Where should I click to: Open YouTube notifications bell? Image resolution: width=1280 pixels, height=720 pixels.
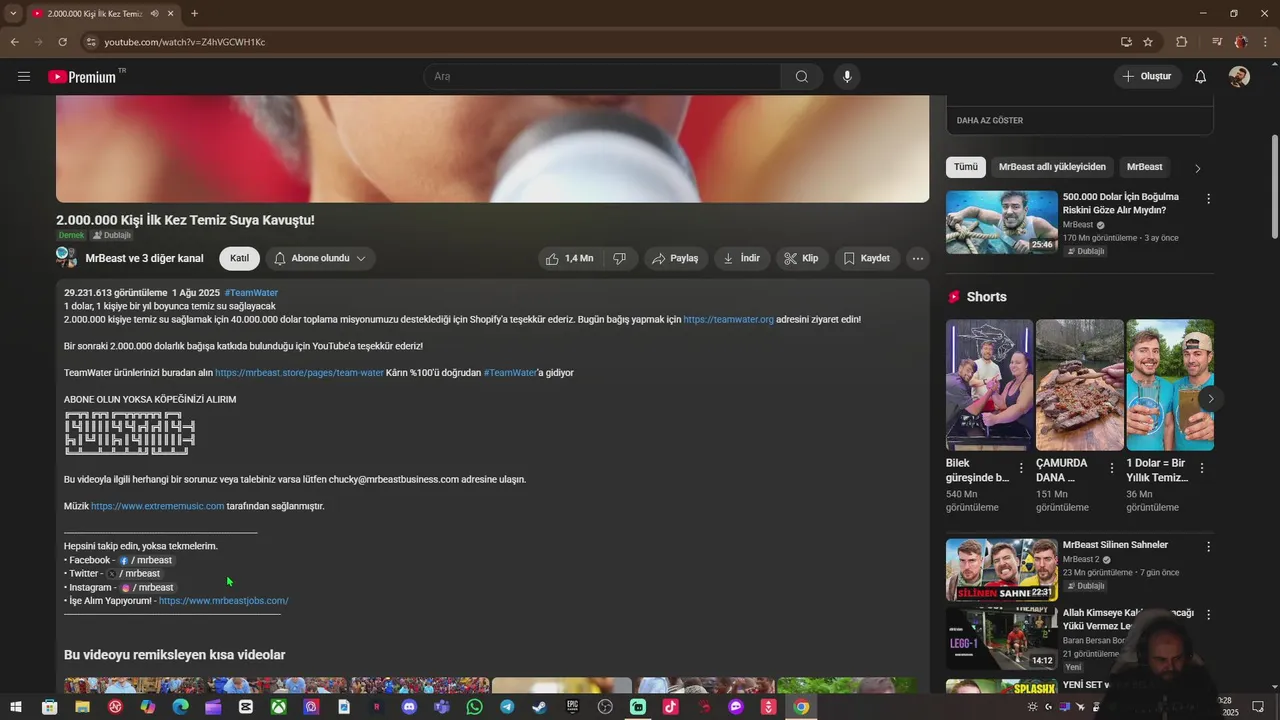[x=1201, y=77]
